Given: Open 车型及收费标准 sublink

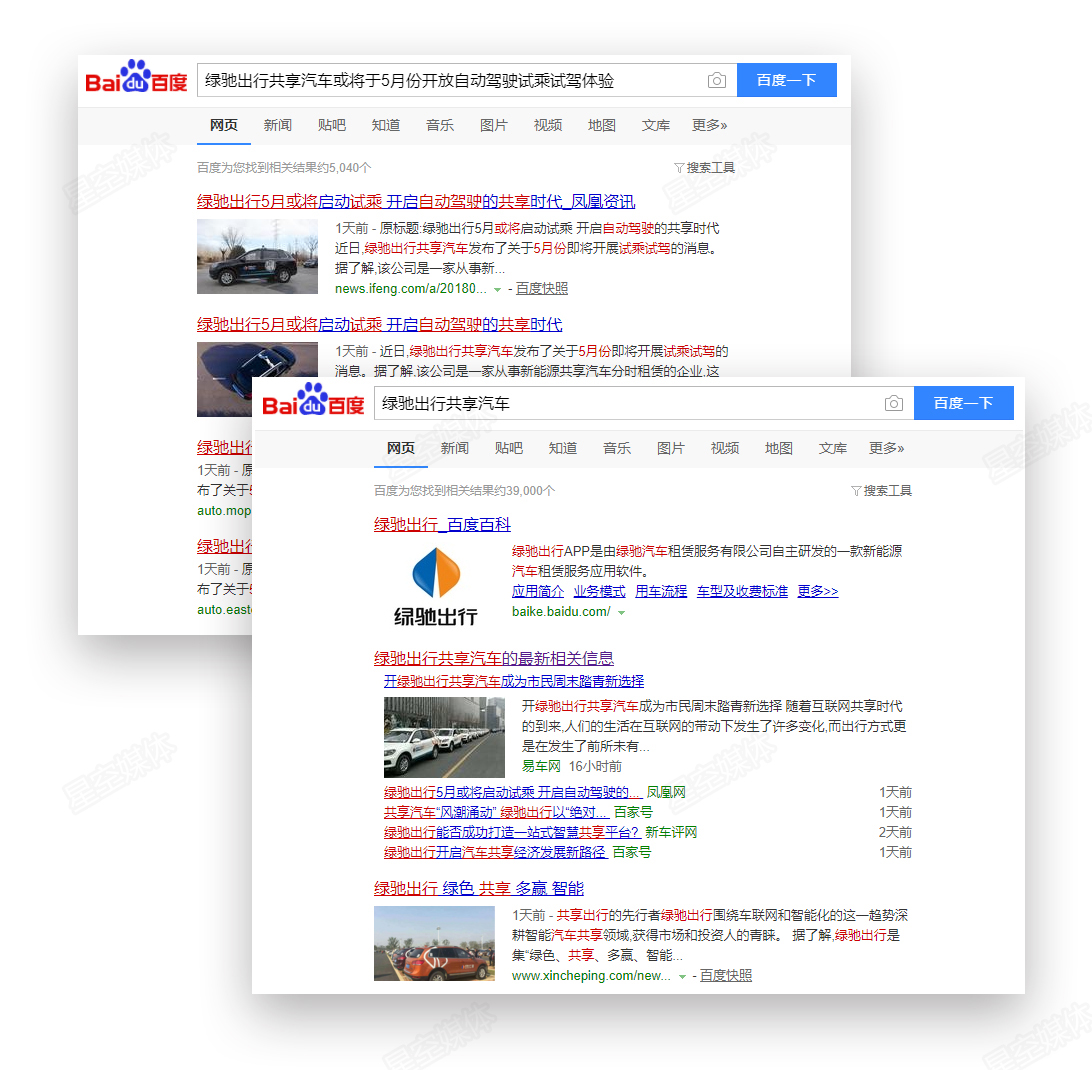Looking at the screenshot, I should tap(742, 591).
